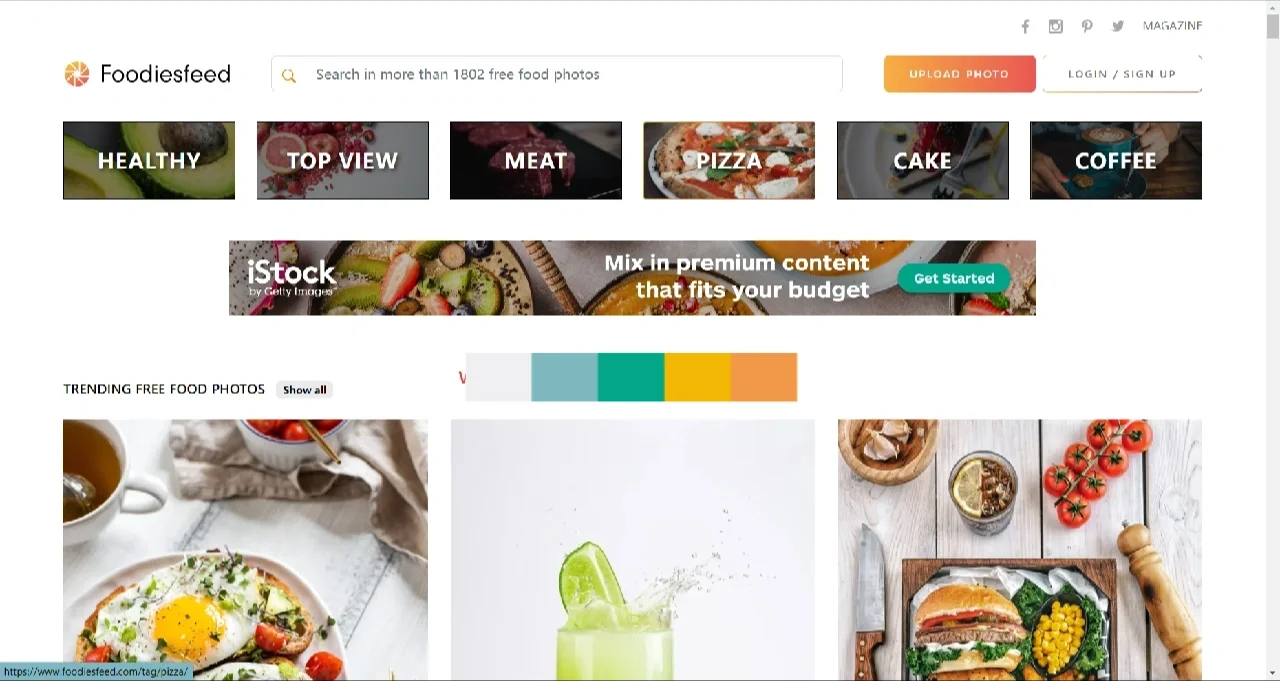
Task: Click the Foodiesfeed orange logo
Action: (77, 74)
